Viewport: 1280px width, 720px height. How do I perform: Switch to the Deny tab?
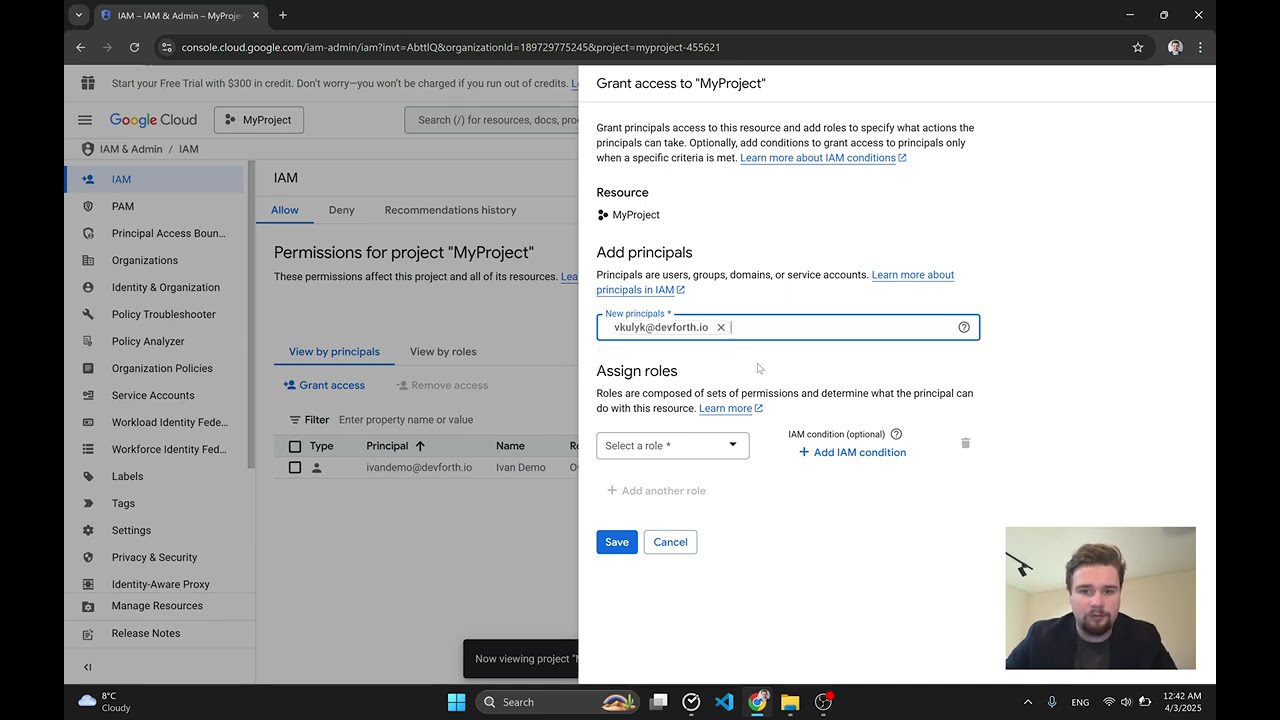coord(341,210)
